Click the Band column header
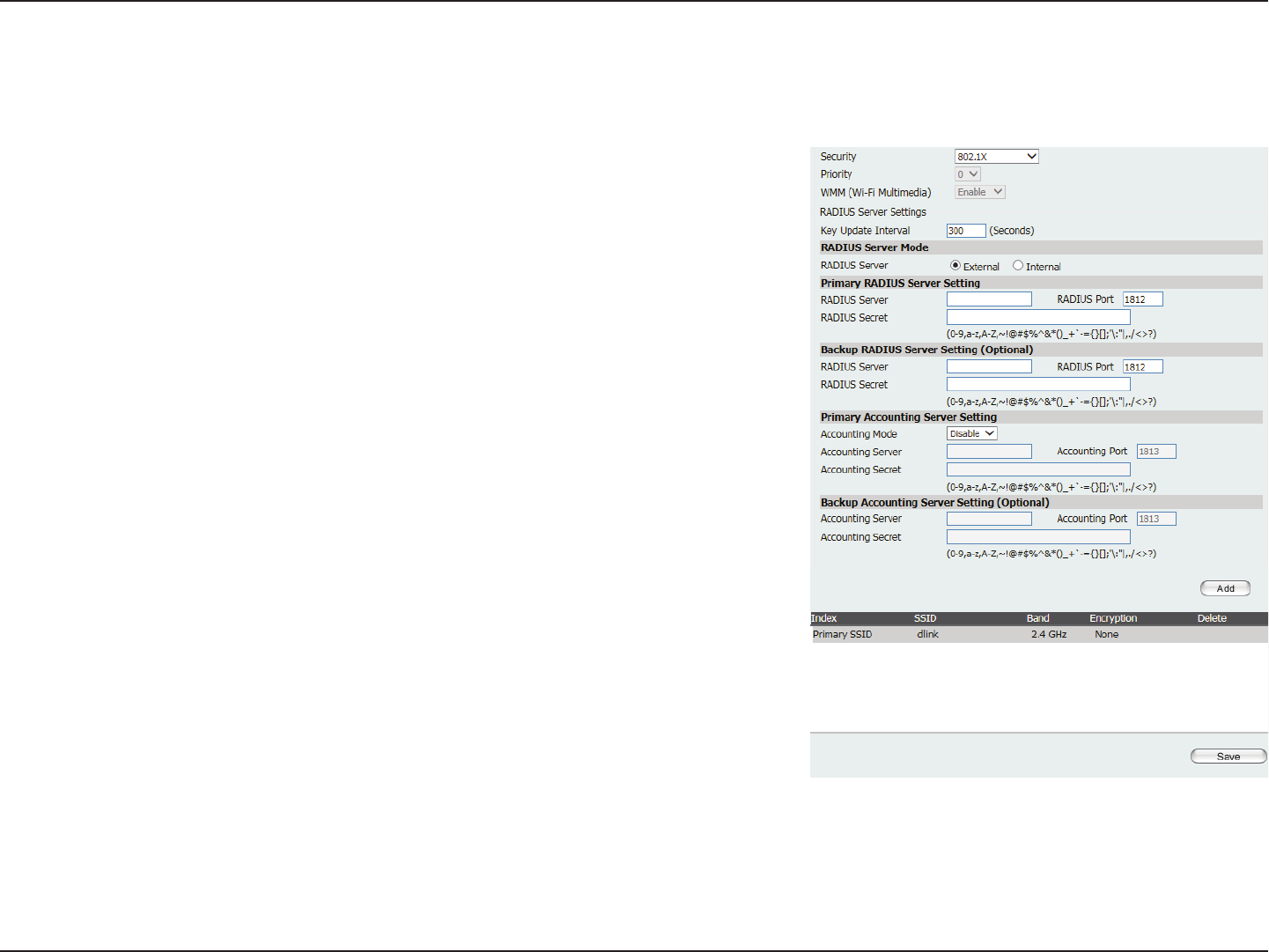 coord(1037,618)
